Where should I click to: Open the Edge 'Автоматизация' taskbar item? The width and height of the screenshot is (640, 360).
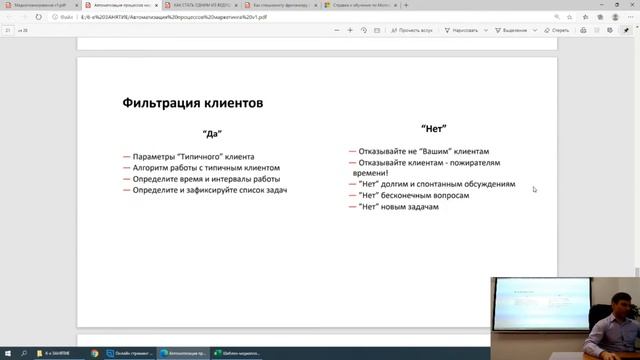[x=183, y=353]
